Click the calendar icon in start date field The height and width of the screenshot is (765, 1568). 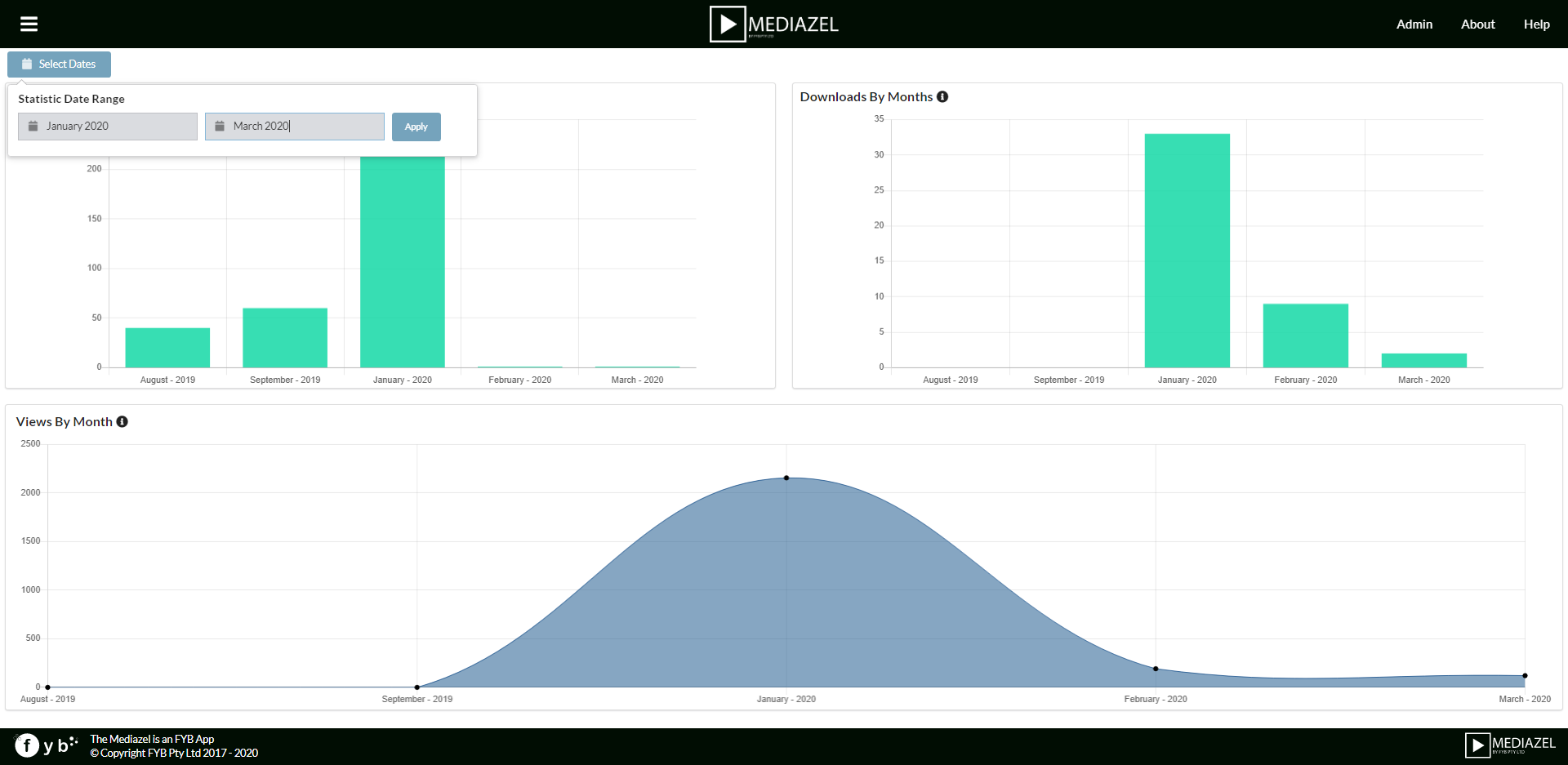tap(33, 127)
